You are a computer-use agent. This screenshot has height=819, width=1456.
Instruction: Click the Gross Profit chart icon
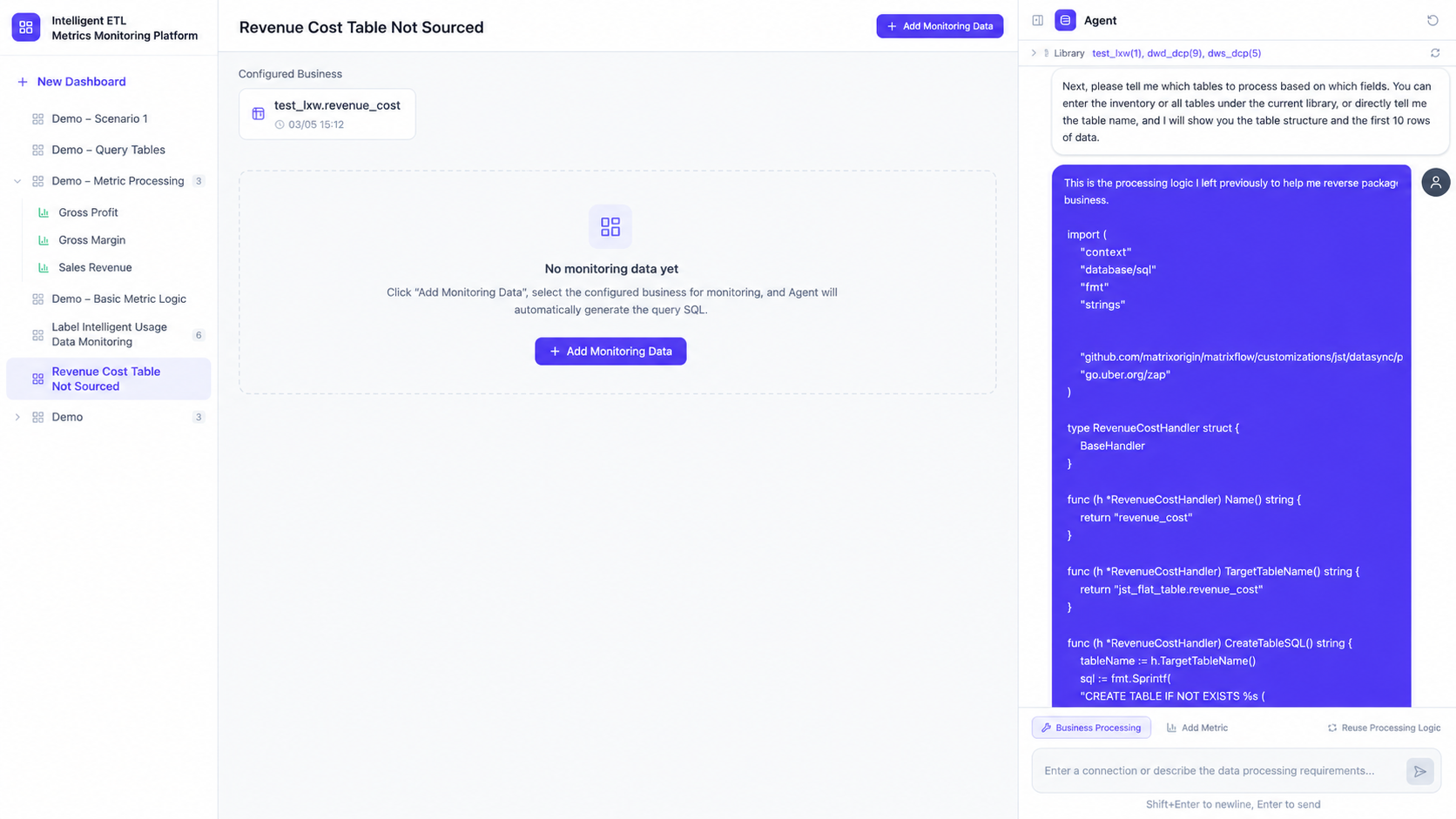[x=44, y=212]
